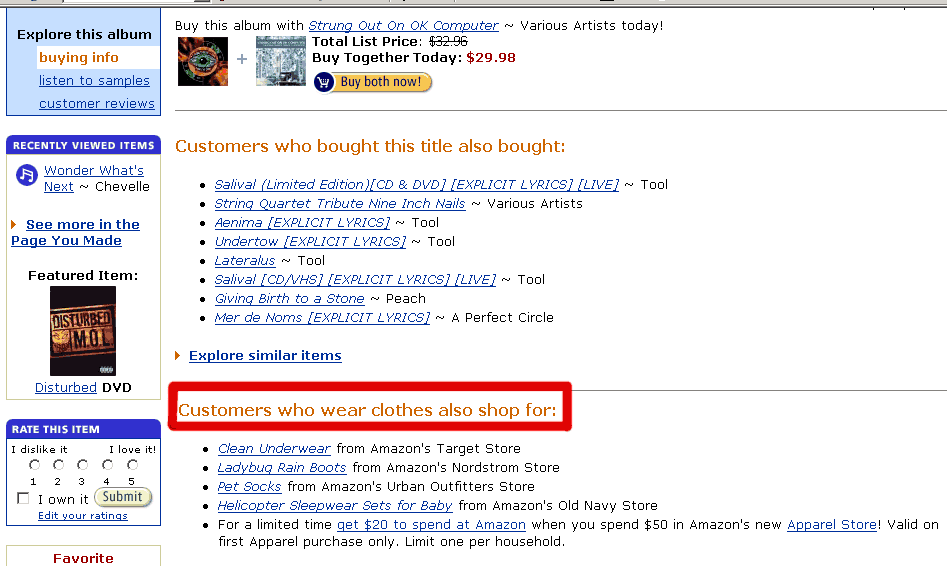Go to customer reviews section

click(97, 103)
